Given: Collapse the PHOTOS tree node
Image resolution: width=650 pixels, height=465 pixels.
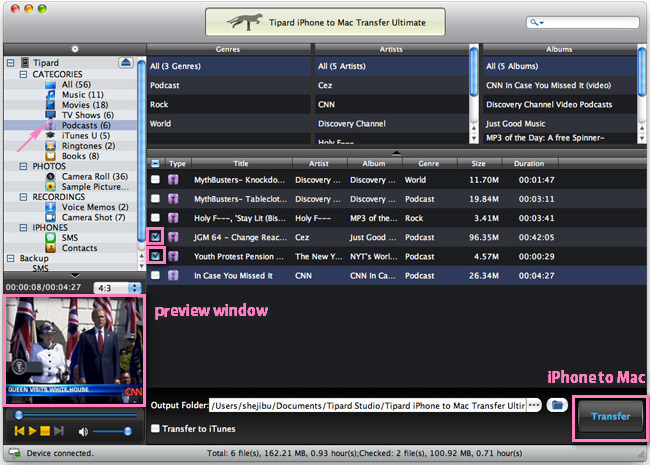Looking at the screenshot, I should 24,166.
